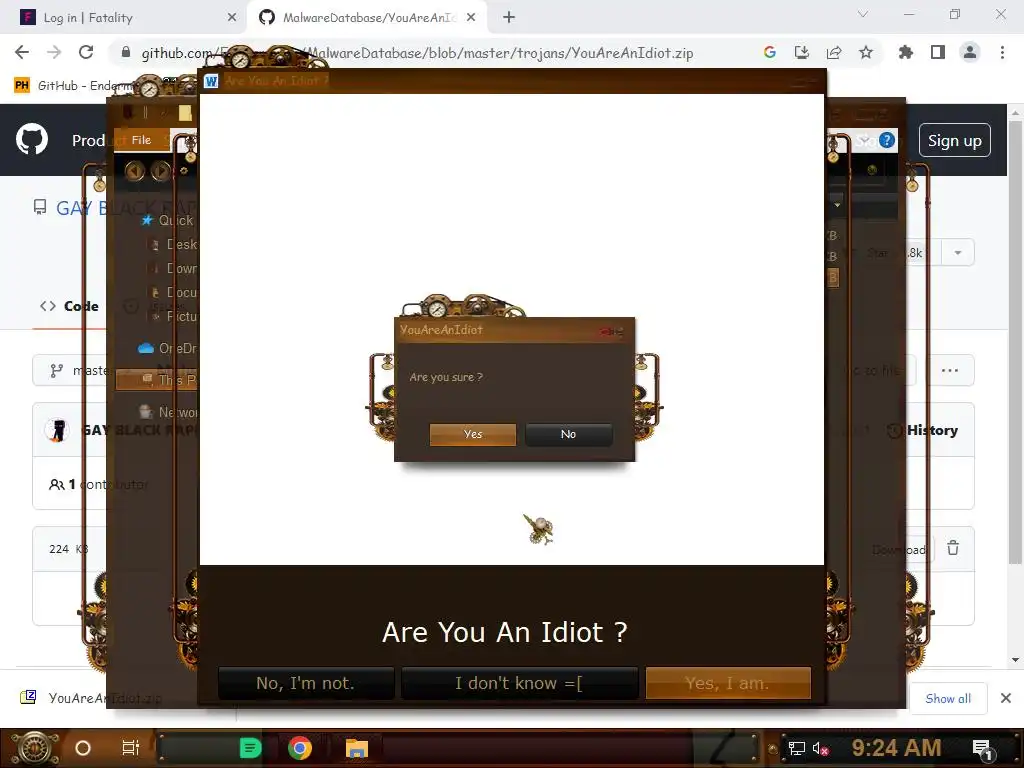Screen dimensions: 1024x768
Task: Go forward in Chrome
Action: [54, 52]
